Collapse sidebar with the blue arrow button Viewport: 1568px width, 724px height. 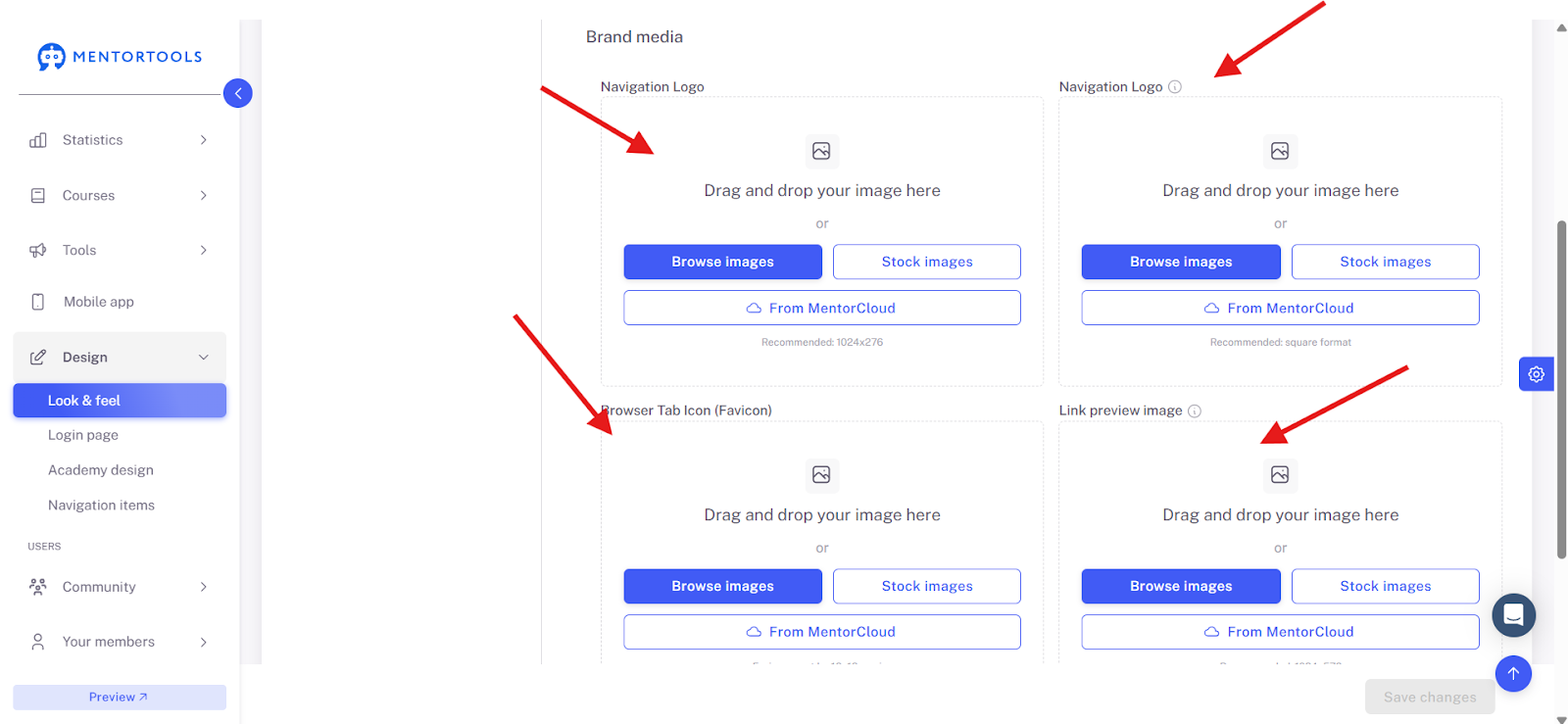click(238, 93)
